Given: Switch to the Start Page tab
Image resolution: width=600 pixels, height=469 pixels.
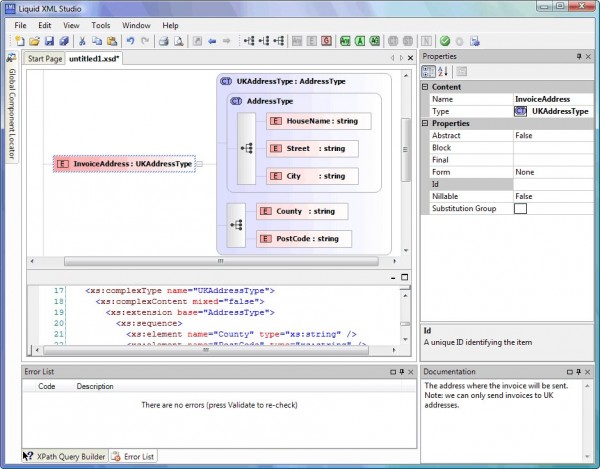Looking at the screenshot, I should point(44,59).
